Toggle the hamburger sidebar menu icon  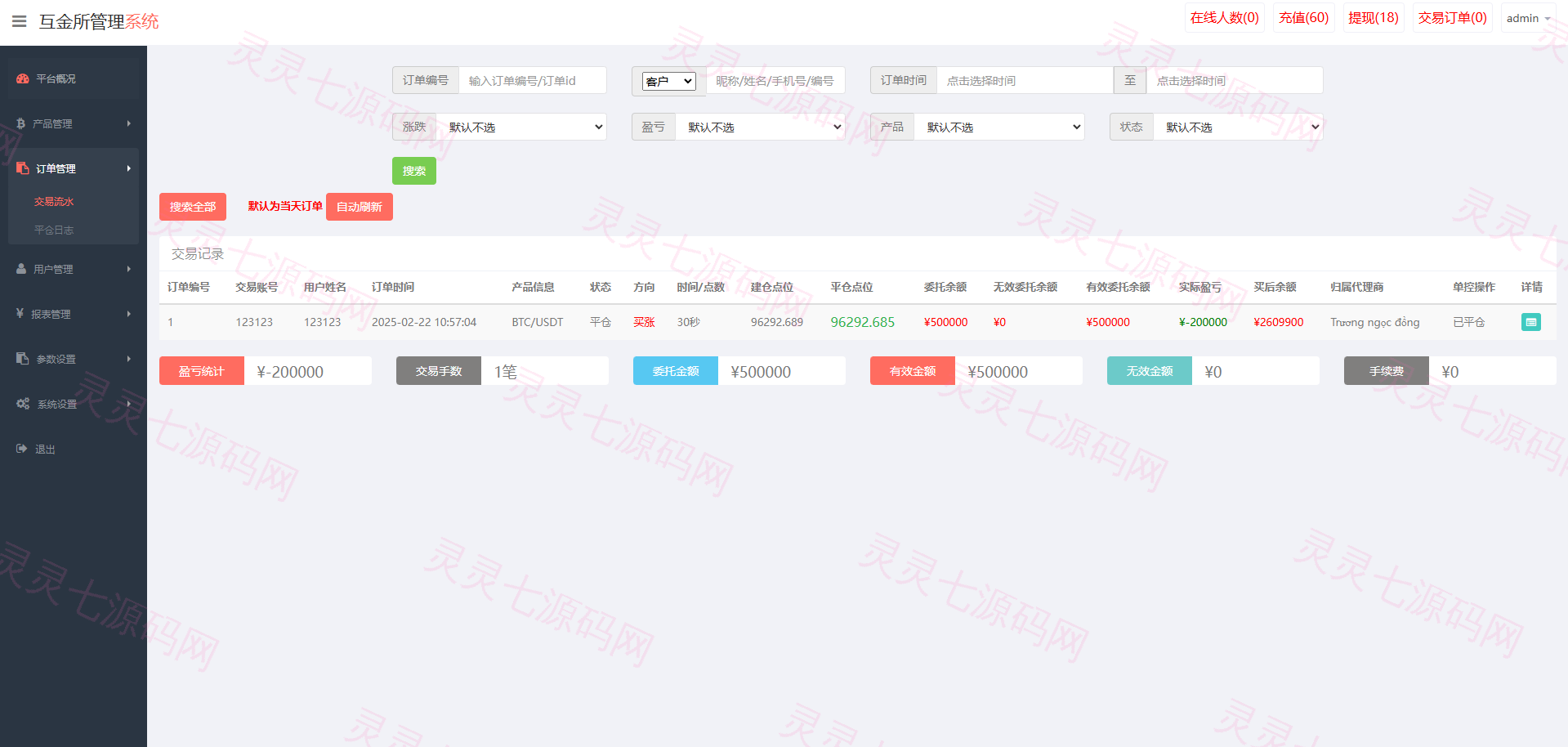20,21
